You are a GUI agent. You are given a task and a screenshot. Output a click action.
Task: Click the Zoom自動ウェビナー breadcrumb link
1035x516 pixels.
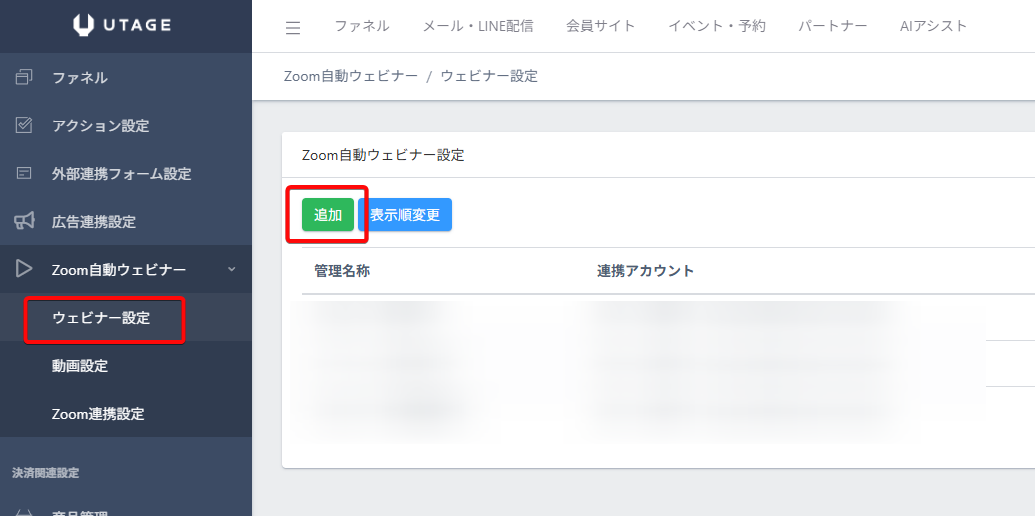coord(351,76)
